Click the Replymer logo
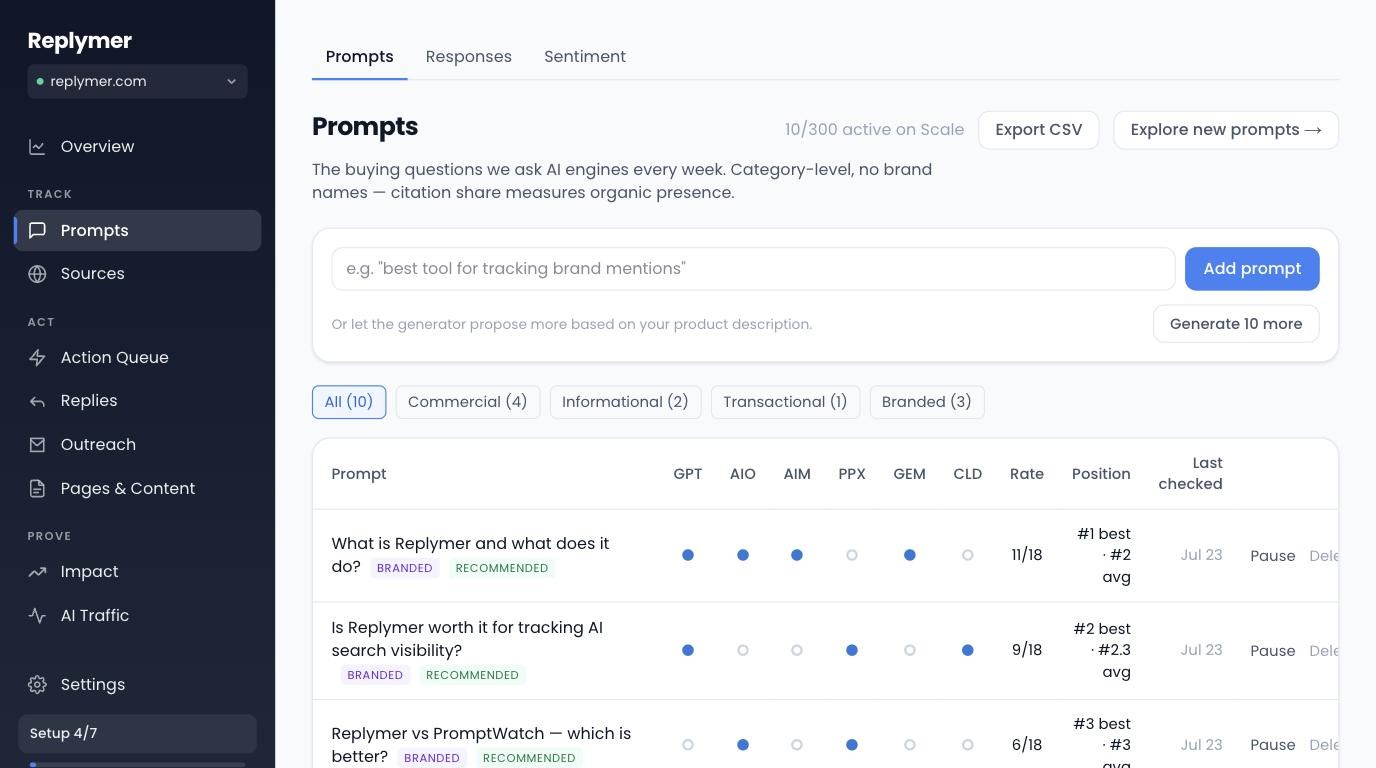Screen dimensions: 1376x768 (x=80, y=41)
